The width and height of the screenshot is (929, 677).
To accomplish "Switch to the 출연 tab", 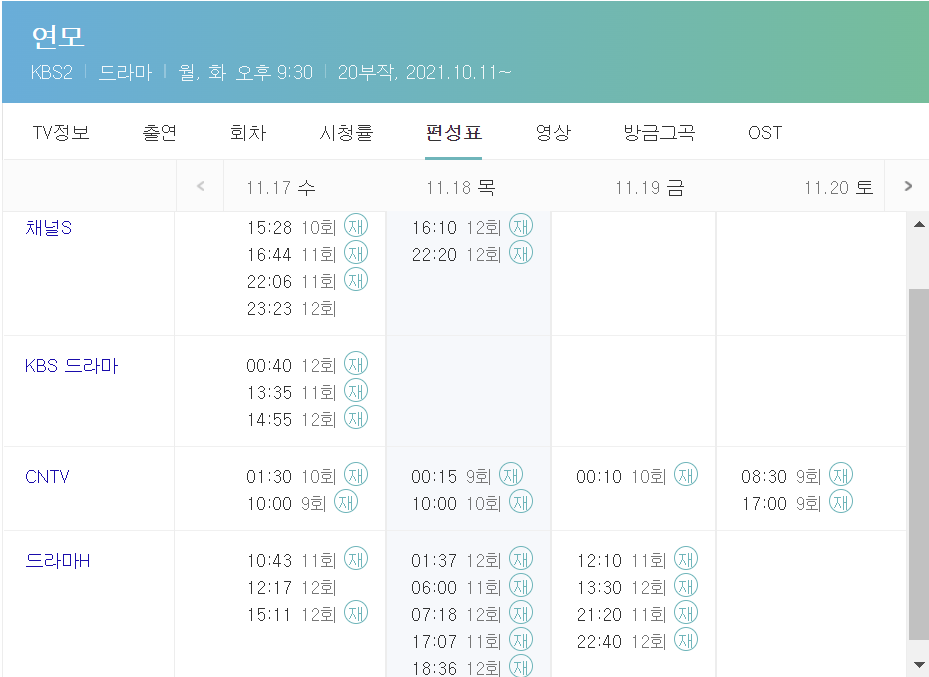I will [160, 132].
